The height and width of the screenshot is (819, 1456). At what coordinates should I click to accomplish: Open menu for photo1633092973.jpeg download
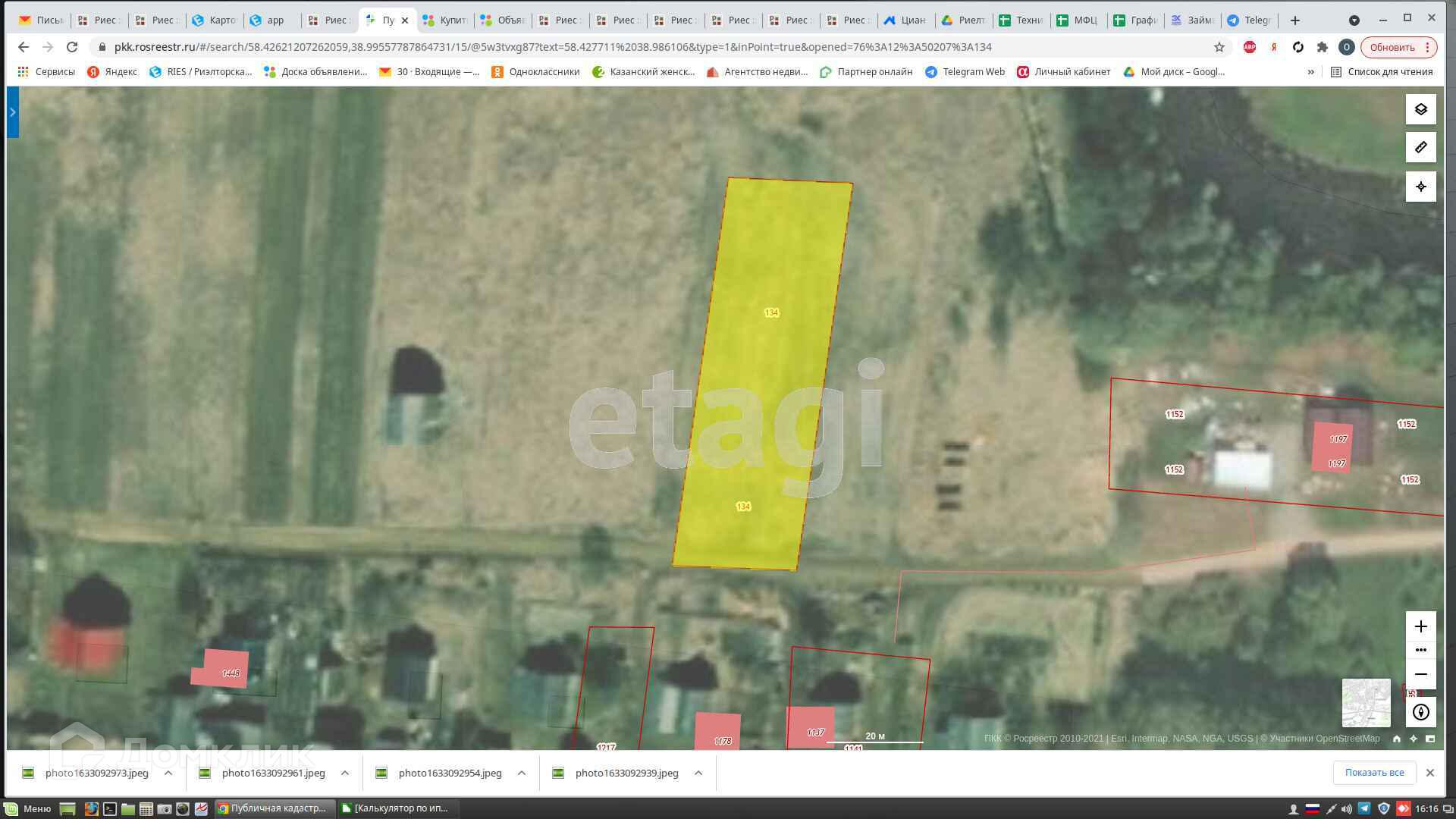coord(168,773)
